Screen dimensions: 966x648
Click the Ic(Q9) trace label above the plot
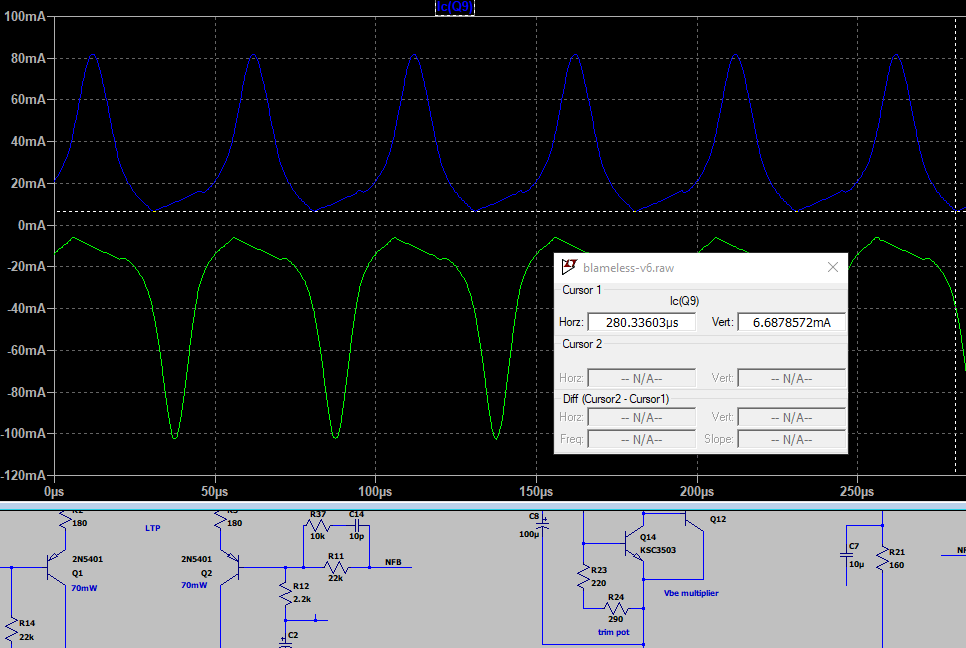coord(455,7)
